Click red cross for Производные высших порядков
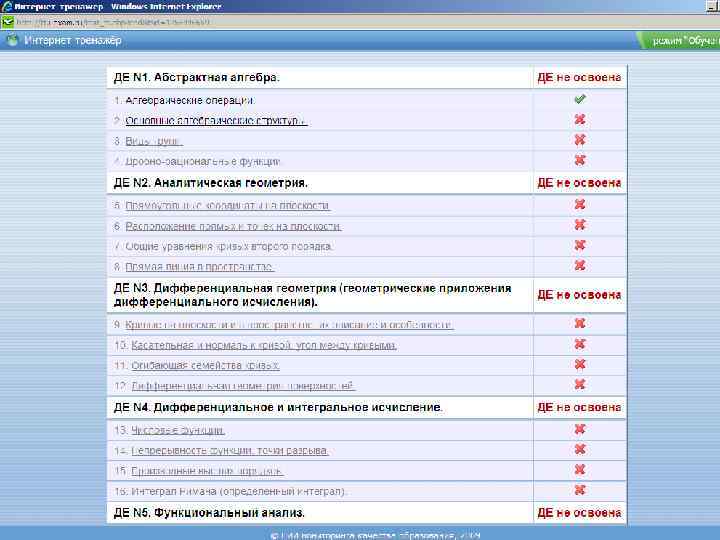The width and height of the screenshot is (720, 540). click(580, 470)
